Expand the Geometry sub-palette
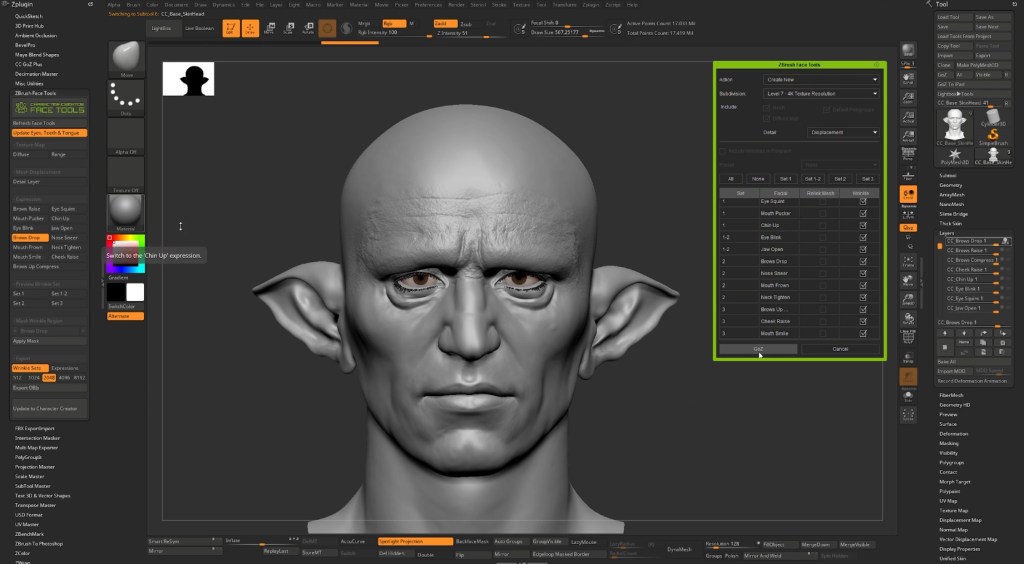Viewport: 1024px width, 564px height. [950, 185]
